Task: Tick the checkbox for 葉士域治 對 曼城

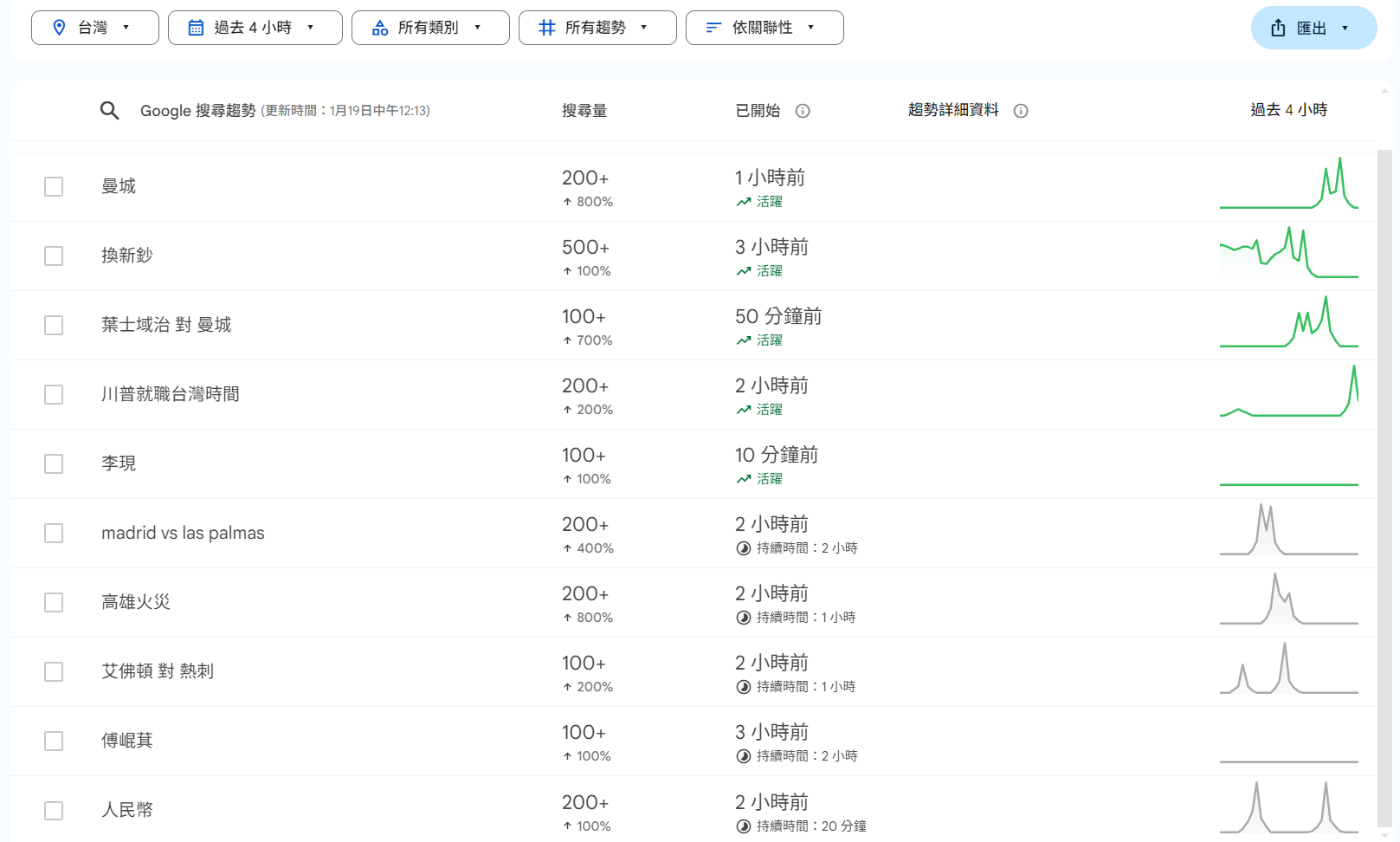Action: [54, 325]
